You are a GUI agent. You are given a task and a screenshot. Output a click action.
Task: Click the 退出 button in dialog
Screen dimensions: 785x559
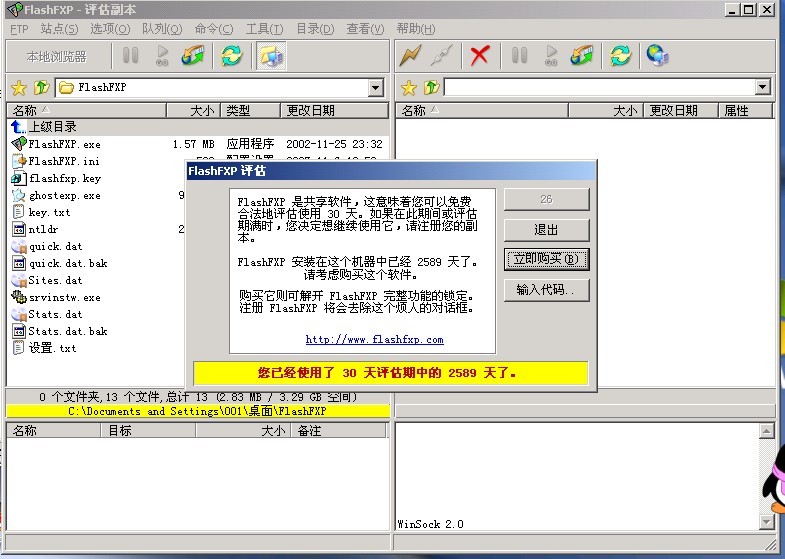(546, 230)
